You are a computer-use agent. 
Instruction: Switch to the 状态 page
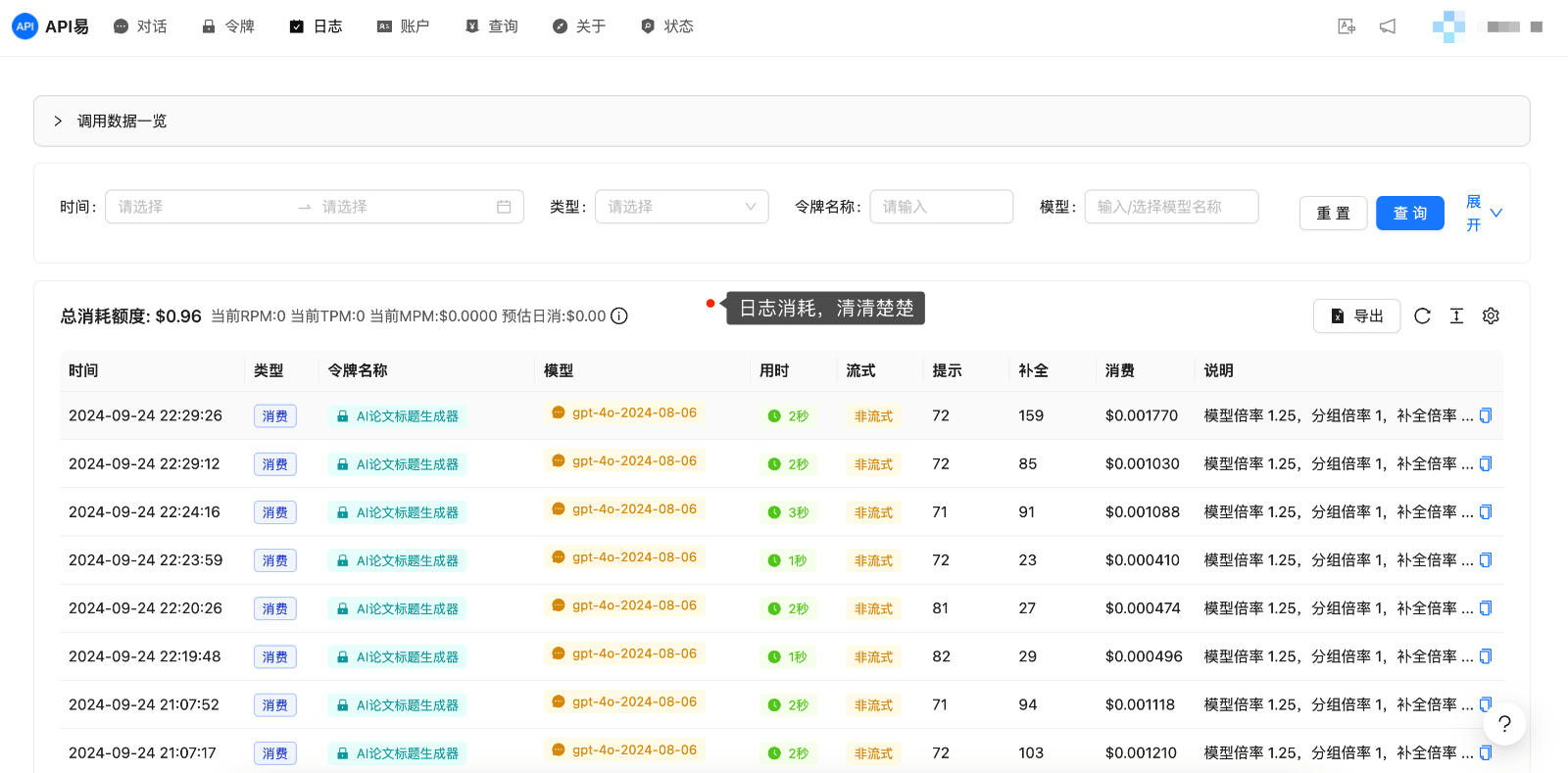(667, 26)
